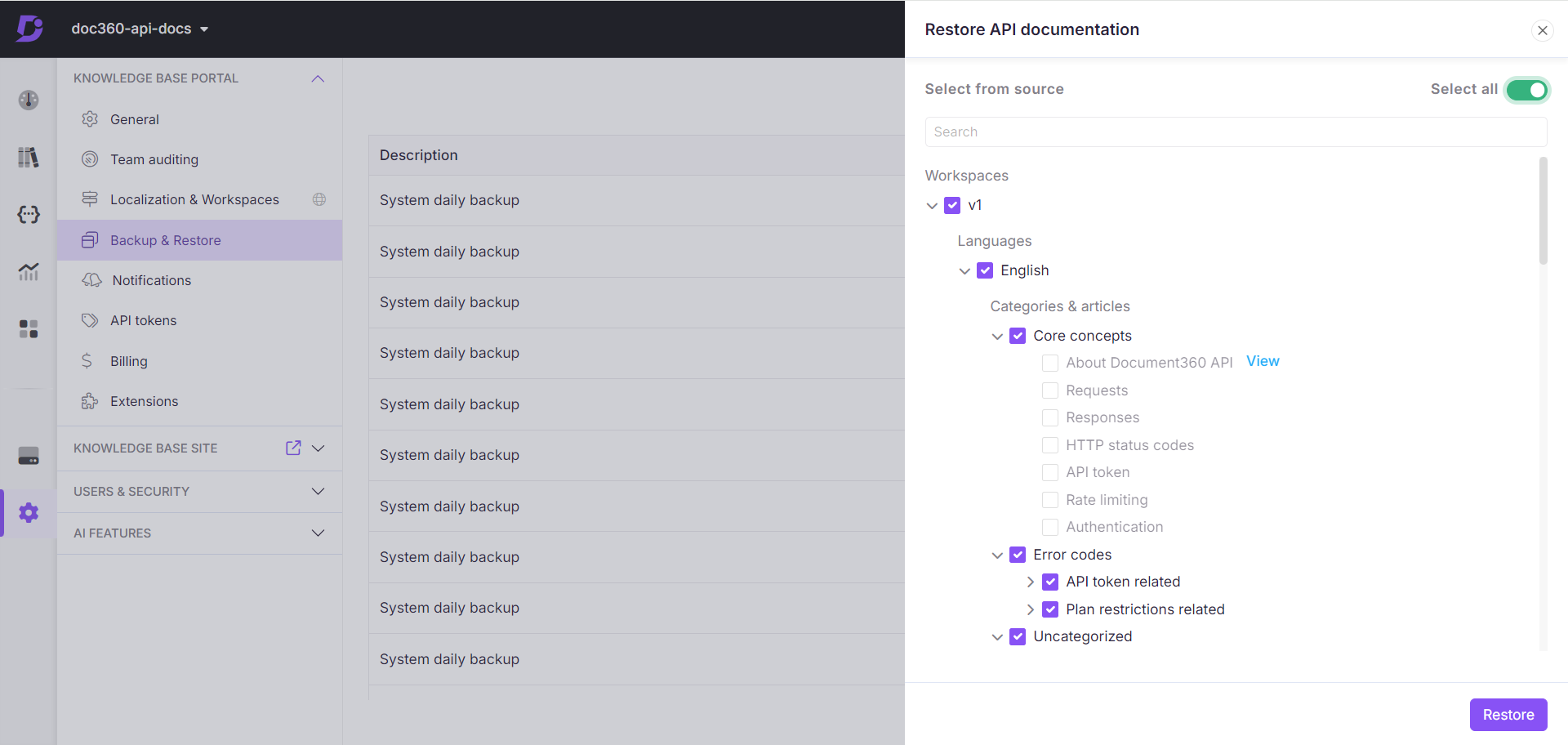
Task: Expand the Plan restrictions related subcategory
Action: click(x=1031, y=609)
